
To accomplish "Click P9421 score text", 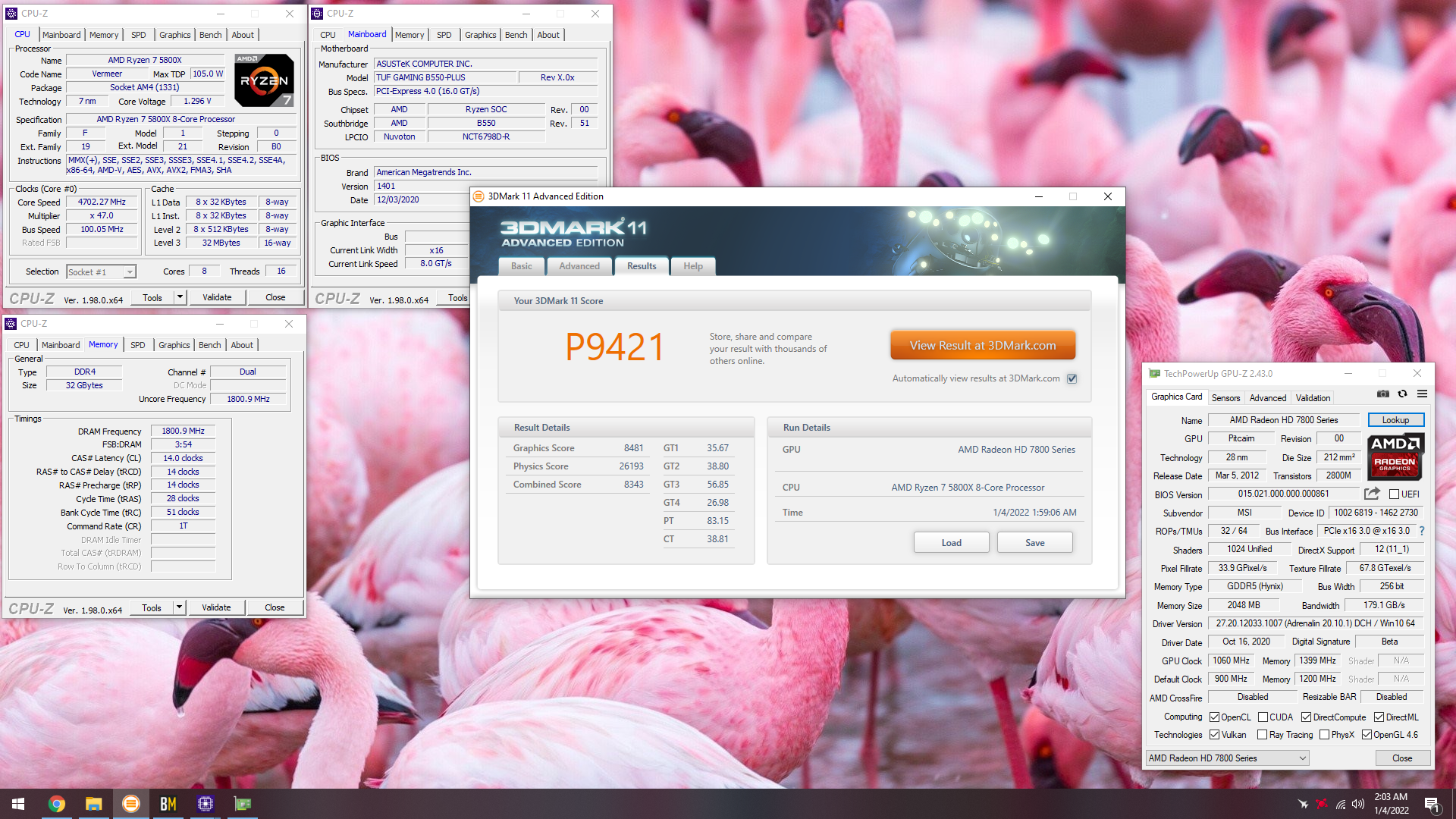I will [614, 347].
